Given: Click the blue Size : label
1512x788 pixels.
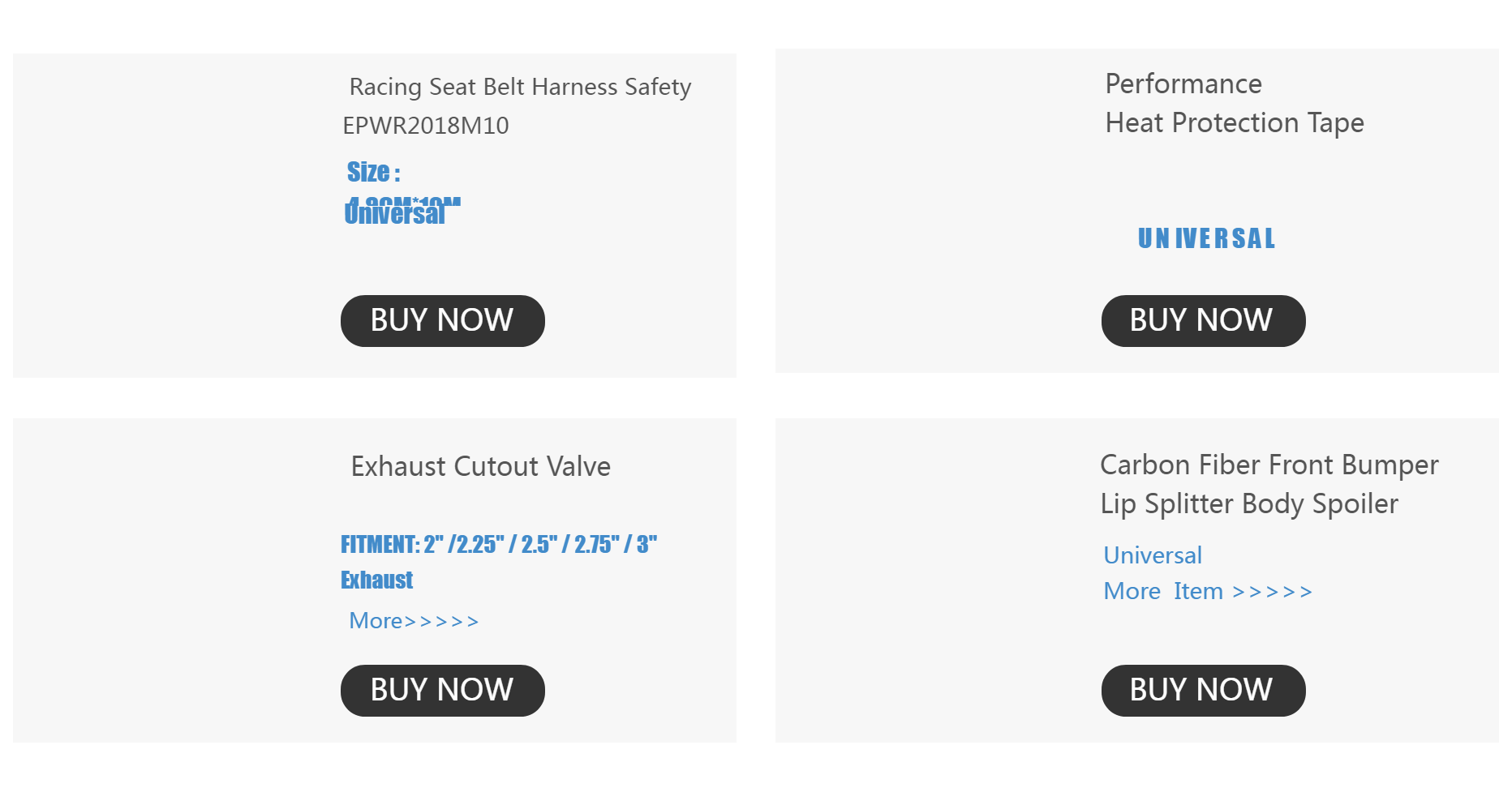Looking at the screenshot, I should [x=373, y=172].
